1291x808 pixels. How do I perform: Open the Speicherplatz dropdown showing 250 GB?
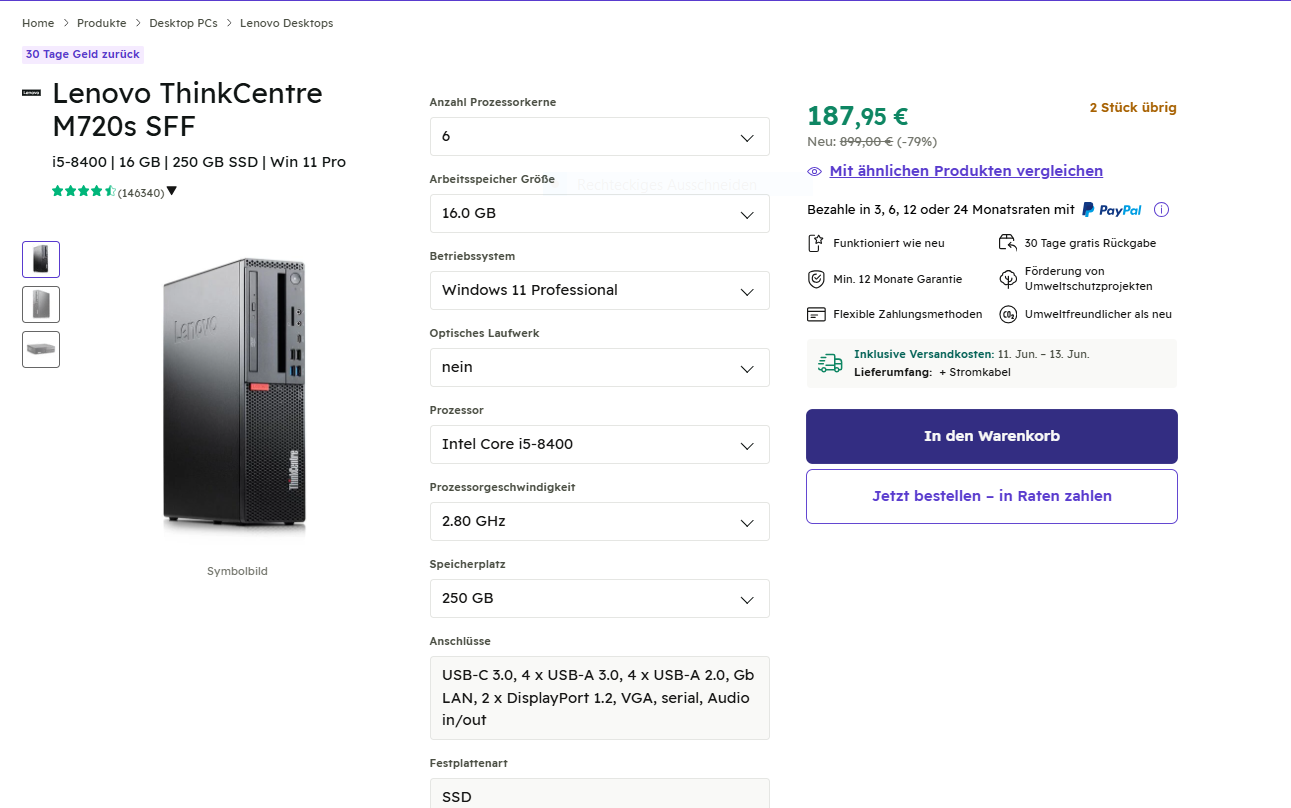click(x=599, y=599)
